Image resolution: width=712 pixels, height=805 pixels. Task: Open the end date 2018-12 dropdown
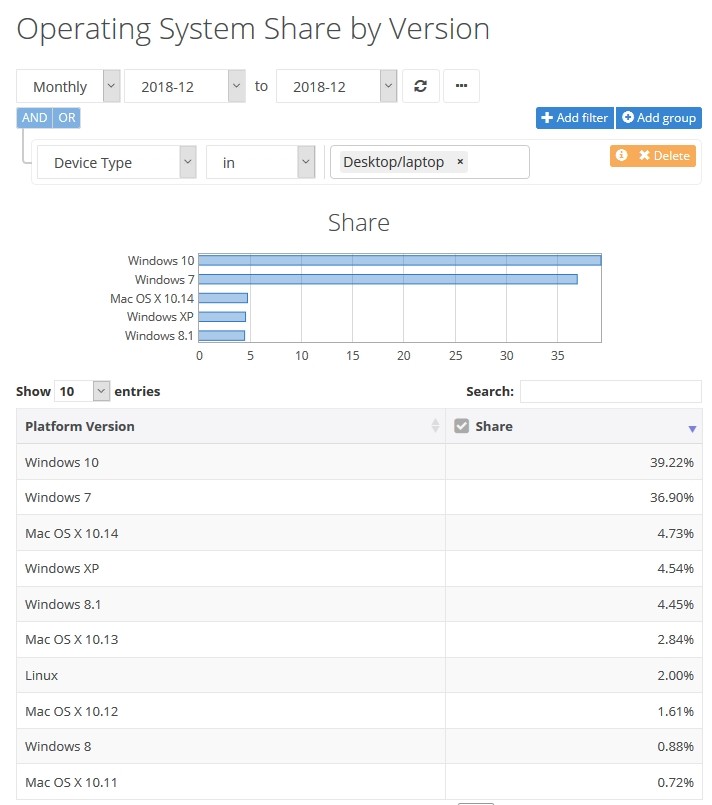coord(337,86)
